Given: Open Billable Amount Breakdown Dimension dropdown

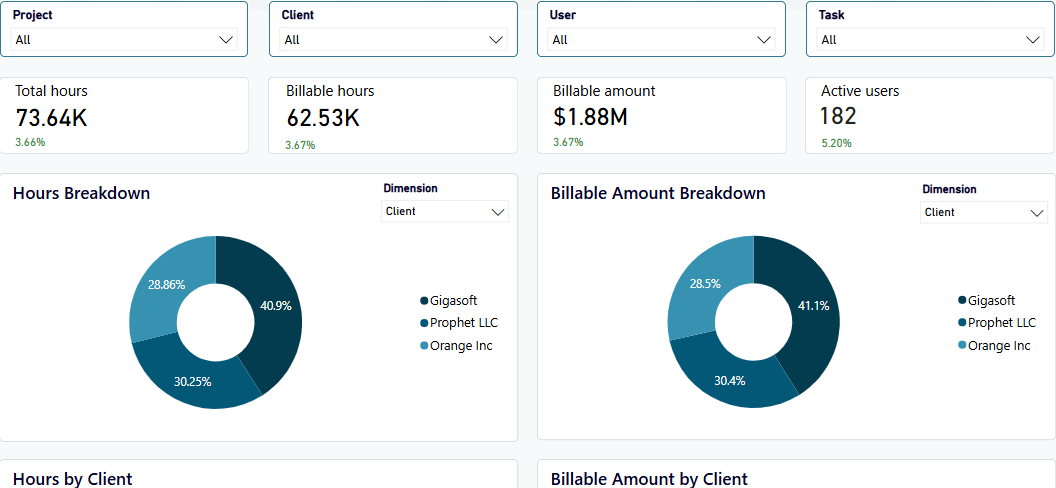Looking at the screenshot, I should click(x=984, y=212).
